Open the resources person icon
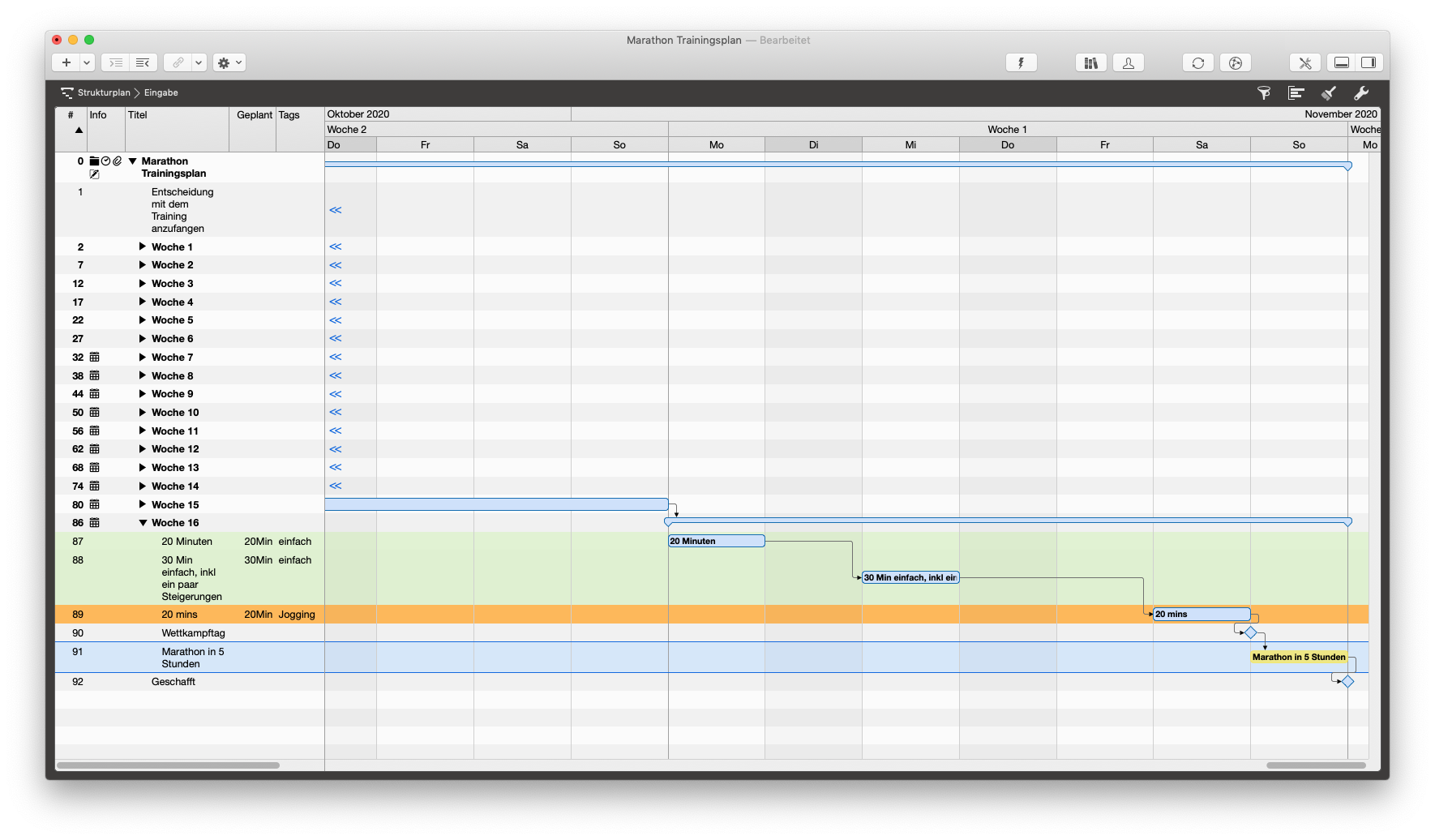1435x840 pixels. [x=1128, y=63]
